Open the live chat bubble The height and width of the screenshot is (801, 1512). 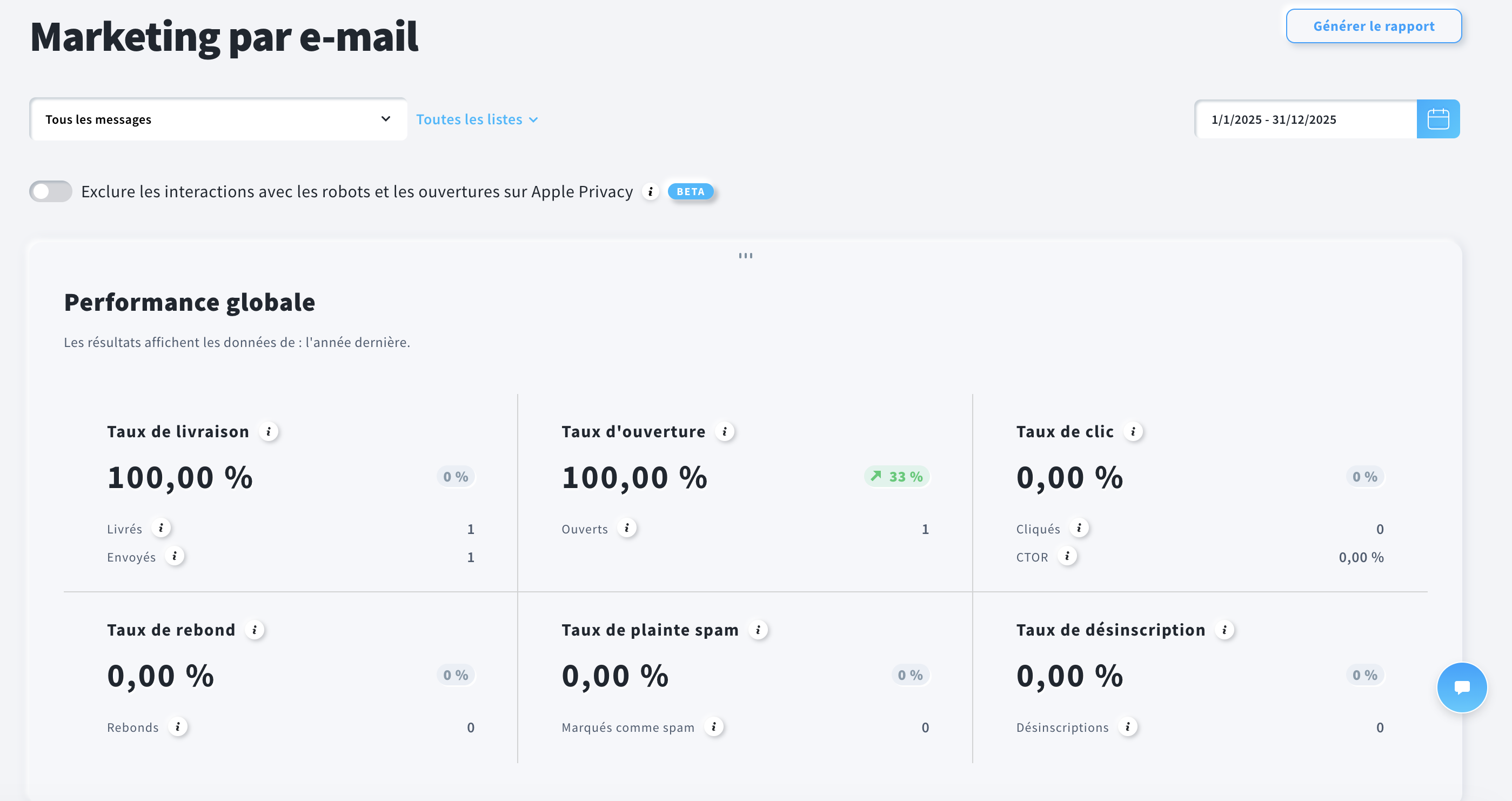pos(1462,687)
